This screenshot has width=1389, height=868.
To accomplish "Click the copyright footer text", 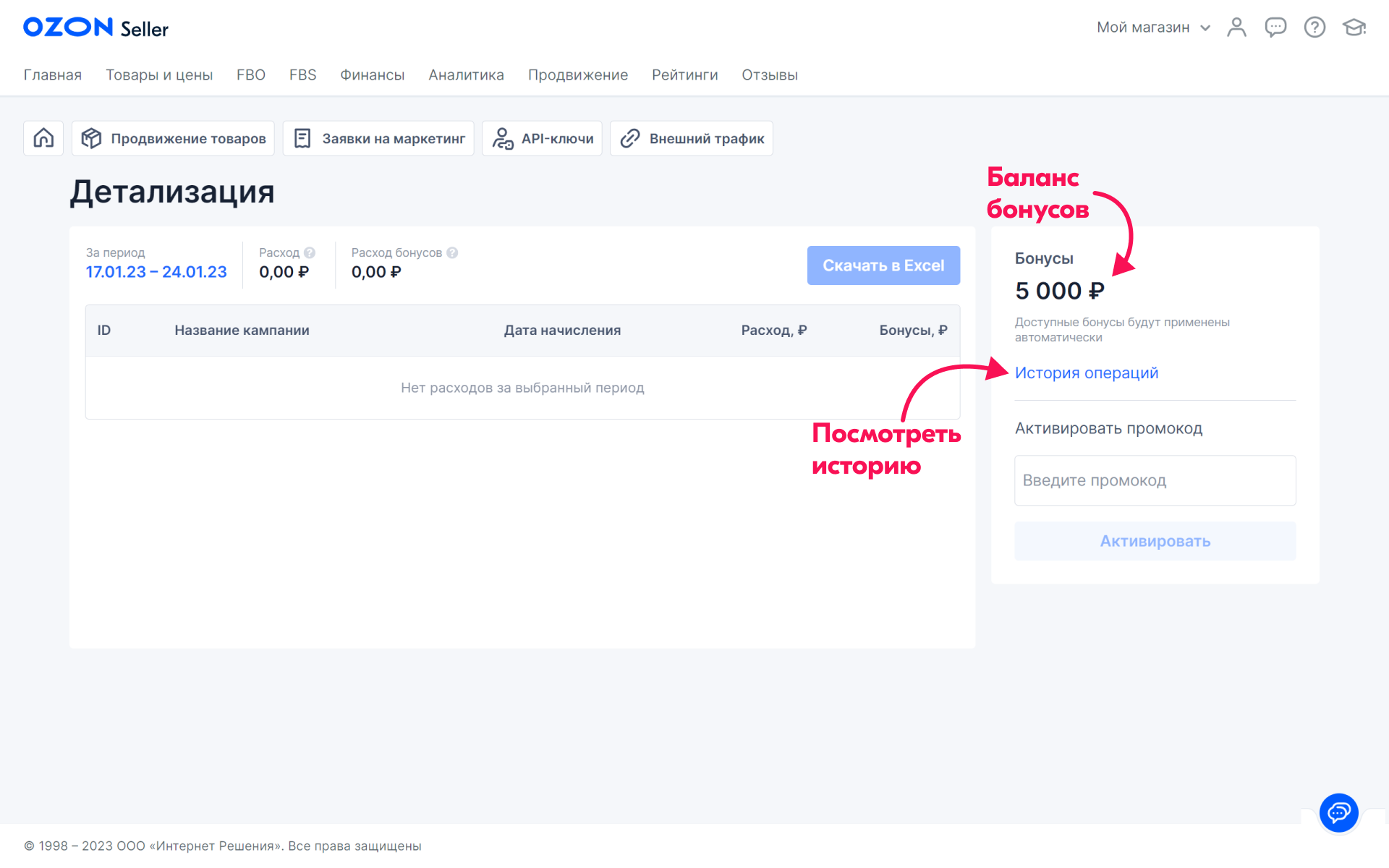I will [223, 846].
